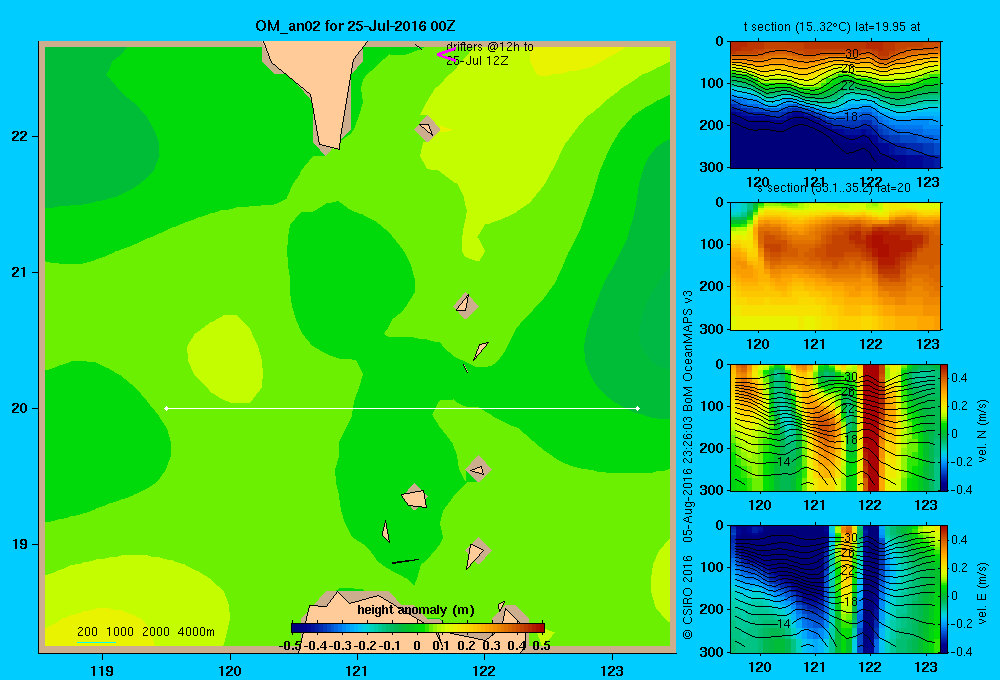Image resolution: width=1000 pixels, height=680 pixels.
Task: Click the 0.5 tick on height anomaly scale
Action: (541, 646)
